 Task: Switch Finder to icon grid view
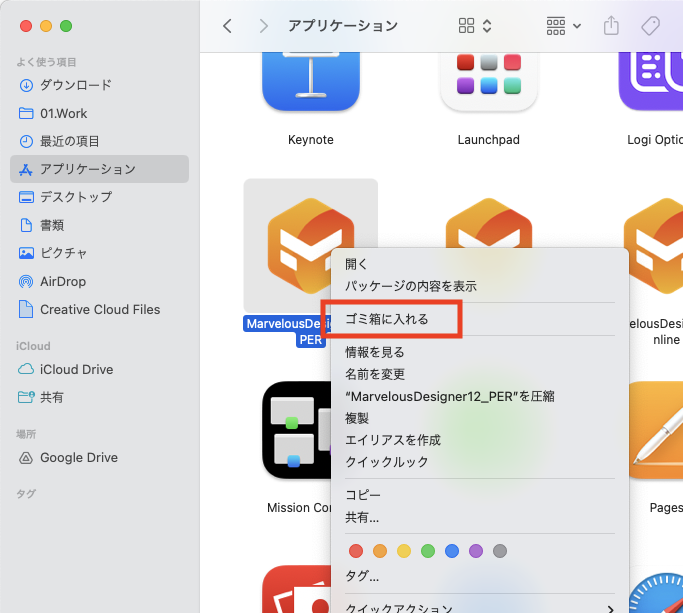tap(466, 26)
